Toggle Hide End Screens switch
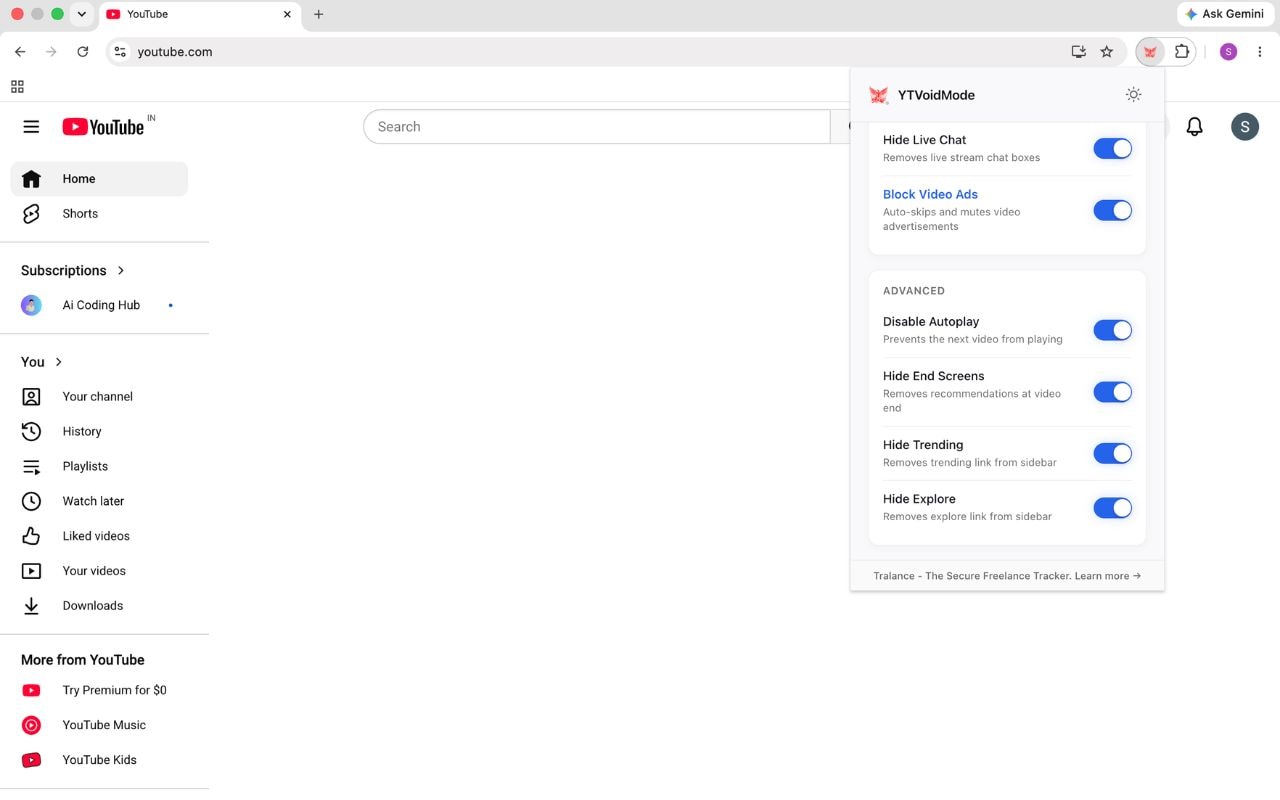Screen dimensions: 1280x800 1112,392
